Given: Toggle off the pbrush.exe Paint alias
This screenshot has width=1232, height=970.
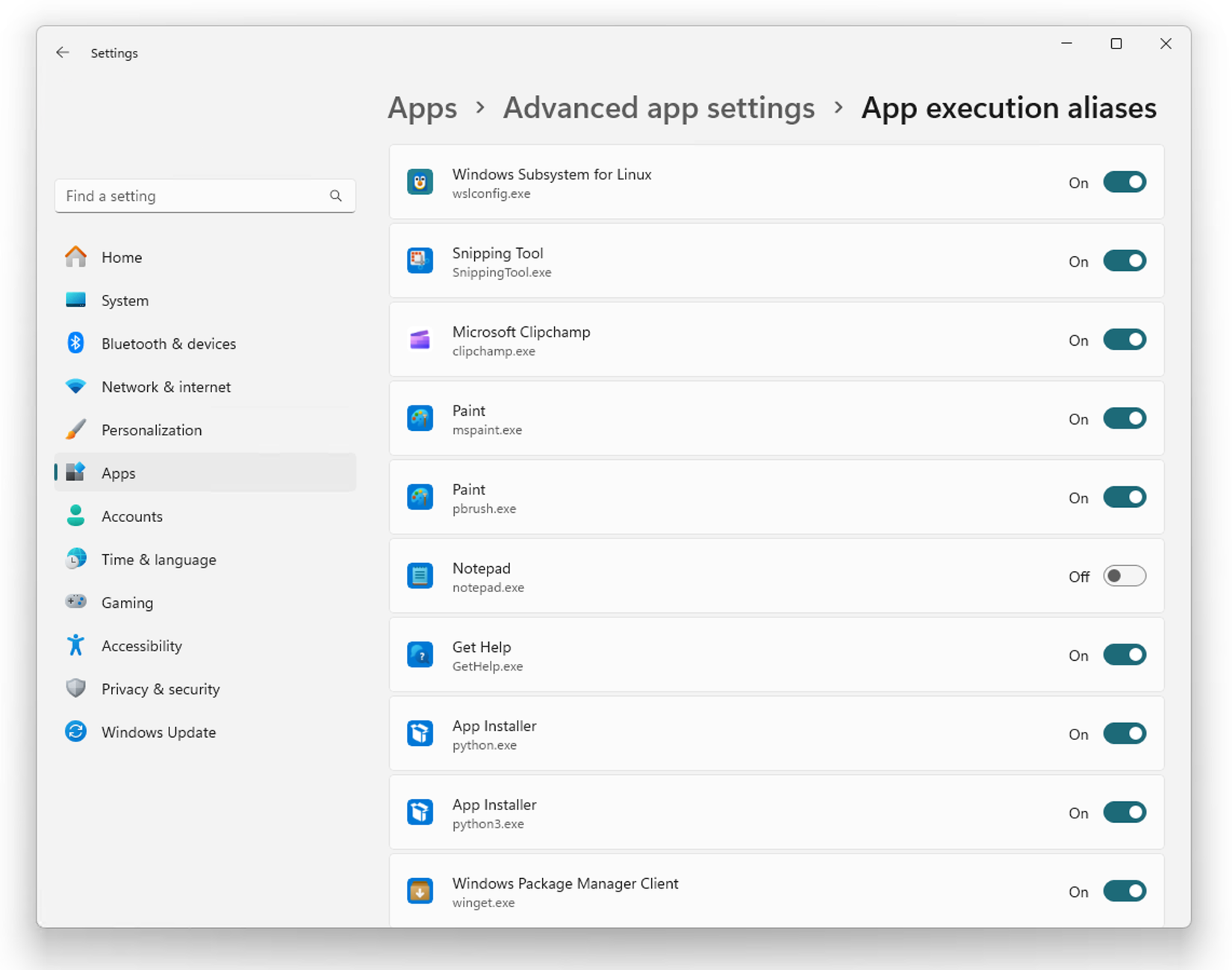Looking at the screenshot, I should (x=1124, y=497).
